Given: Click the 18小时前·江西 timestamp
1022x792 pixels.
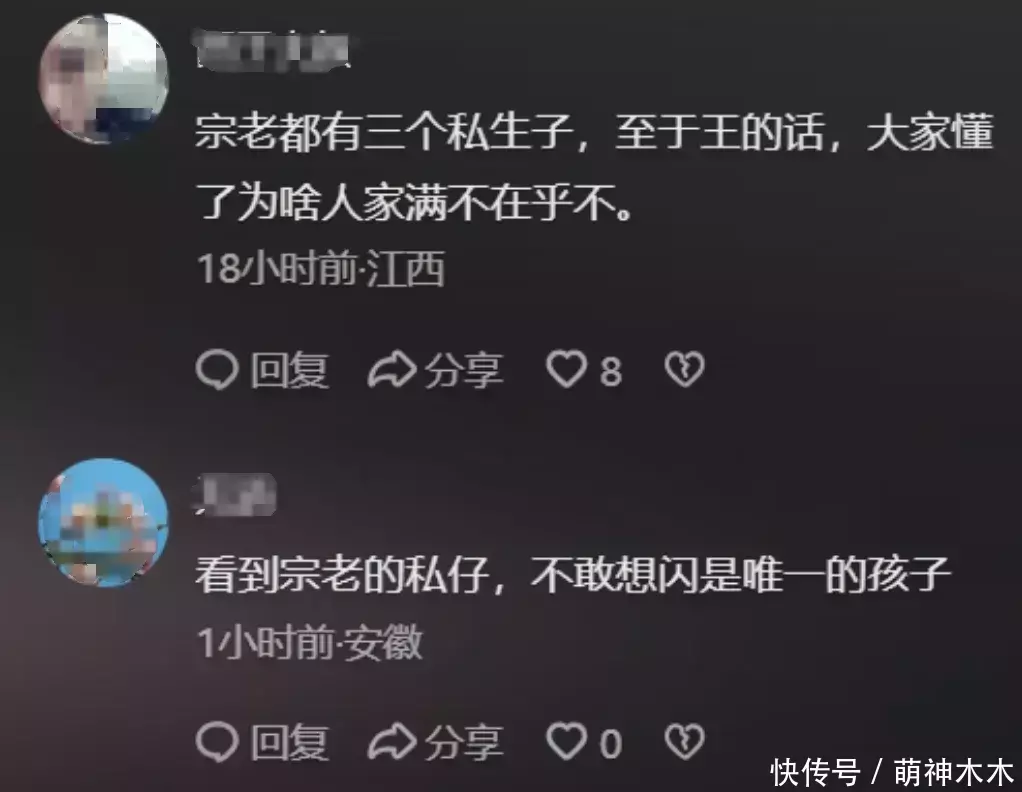Looking at the screenshot, I should [321, 269].
